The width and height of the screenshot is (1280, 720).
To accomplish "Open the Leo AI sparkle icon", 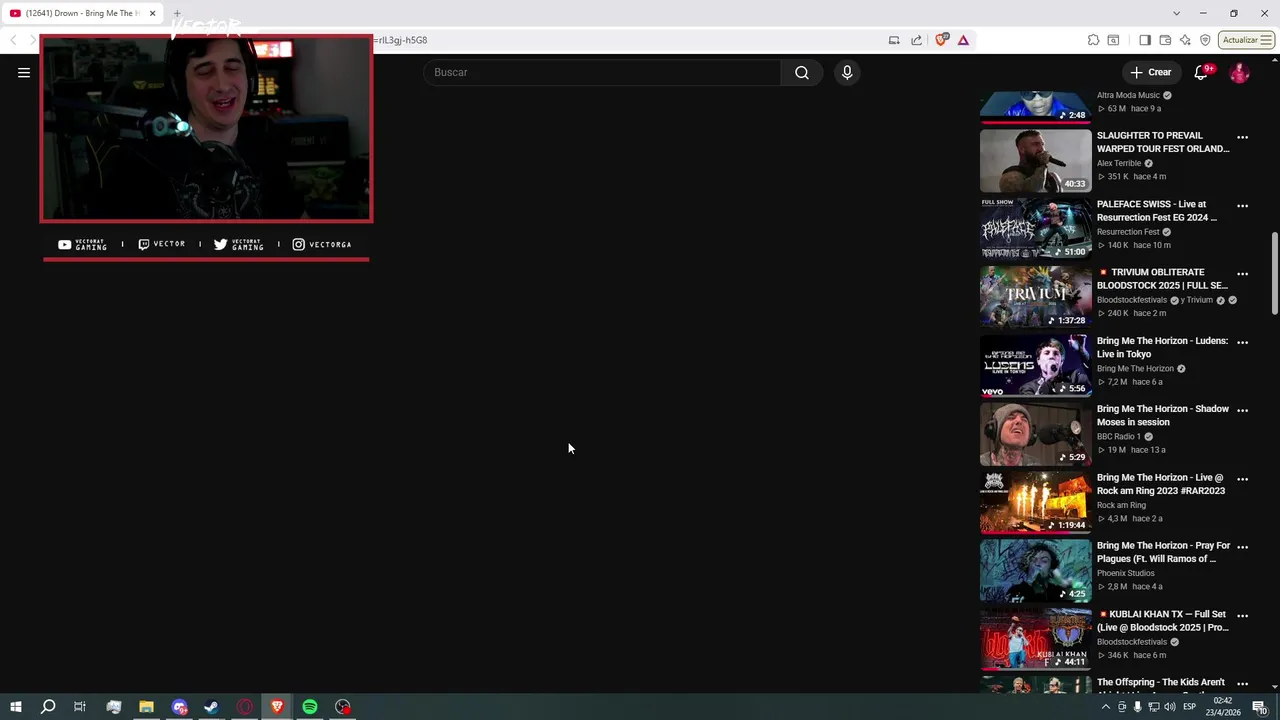I will 1185,40.
